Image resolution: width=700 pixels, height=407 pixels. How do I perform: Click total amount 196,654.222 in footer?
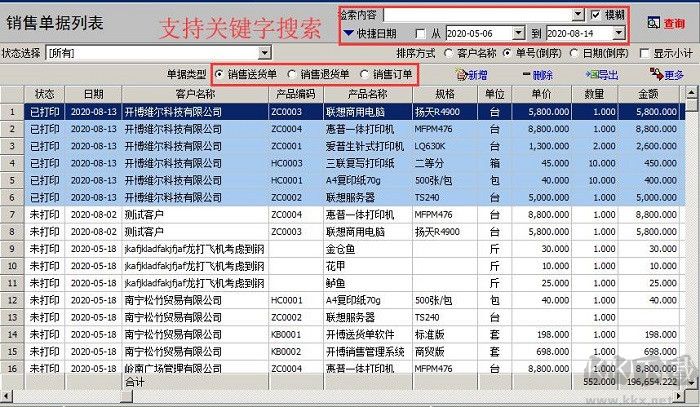652,382
